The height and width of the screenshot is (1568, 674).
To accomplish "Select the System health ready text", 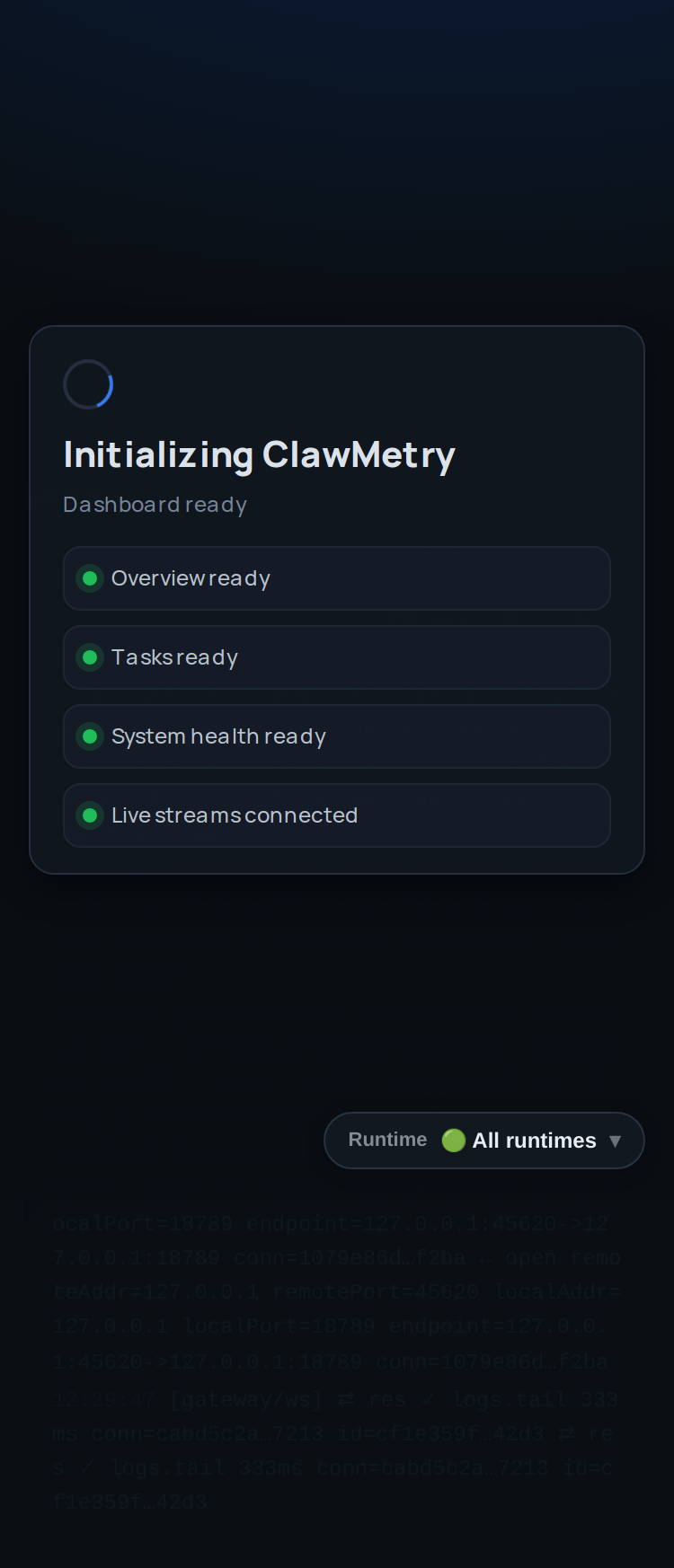I will pos(218,736).
